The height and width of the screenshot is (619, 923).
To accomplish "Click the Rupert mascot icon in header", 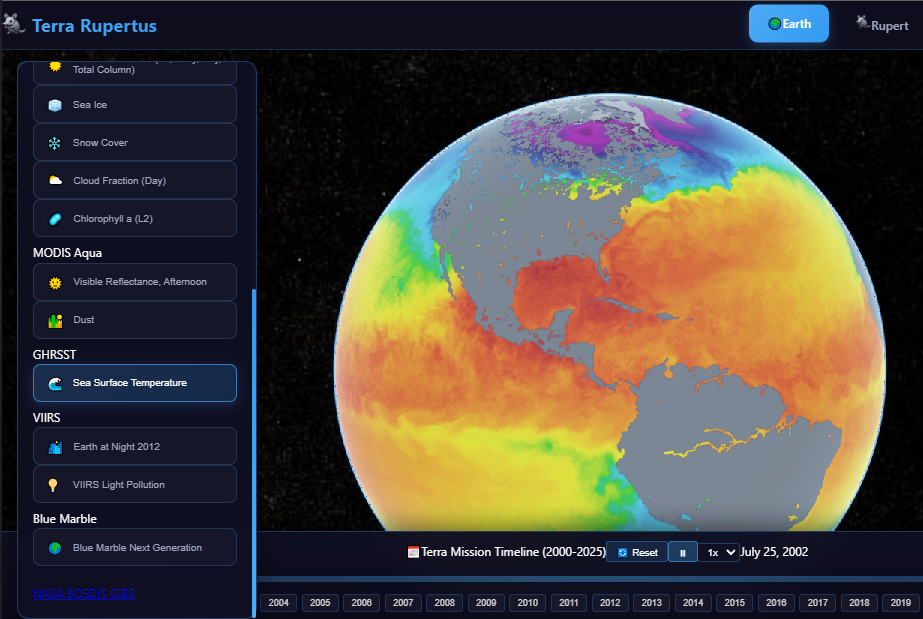I will [862, 22].
